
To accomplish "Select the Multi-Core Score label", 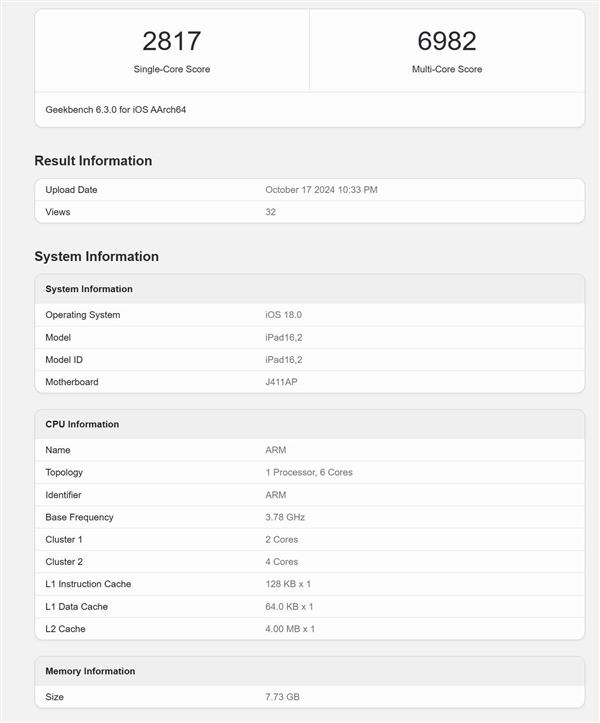I will click(x=446, y=69).
